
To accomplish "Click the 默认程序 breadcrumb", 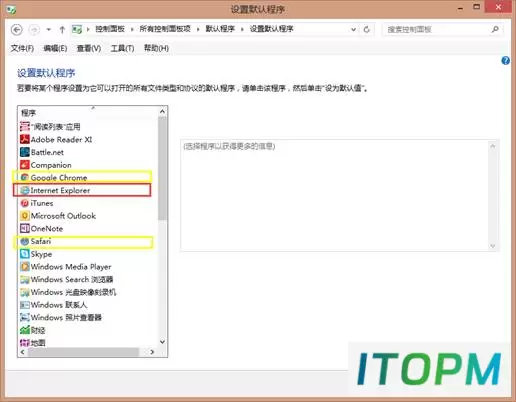I will click(x=220, y=29).
